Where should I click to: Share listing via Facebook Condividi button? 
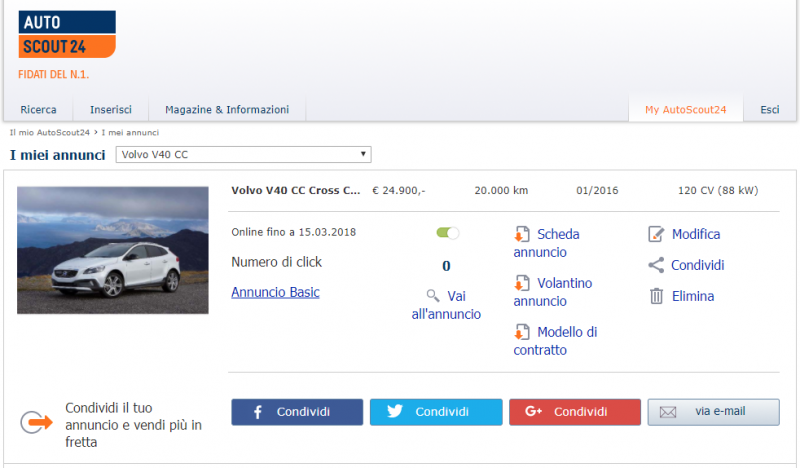[297, 412]
